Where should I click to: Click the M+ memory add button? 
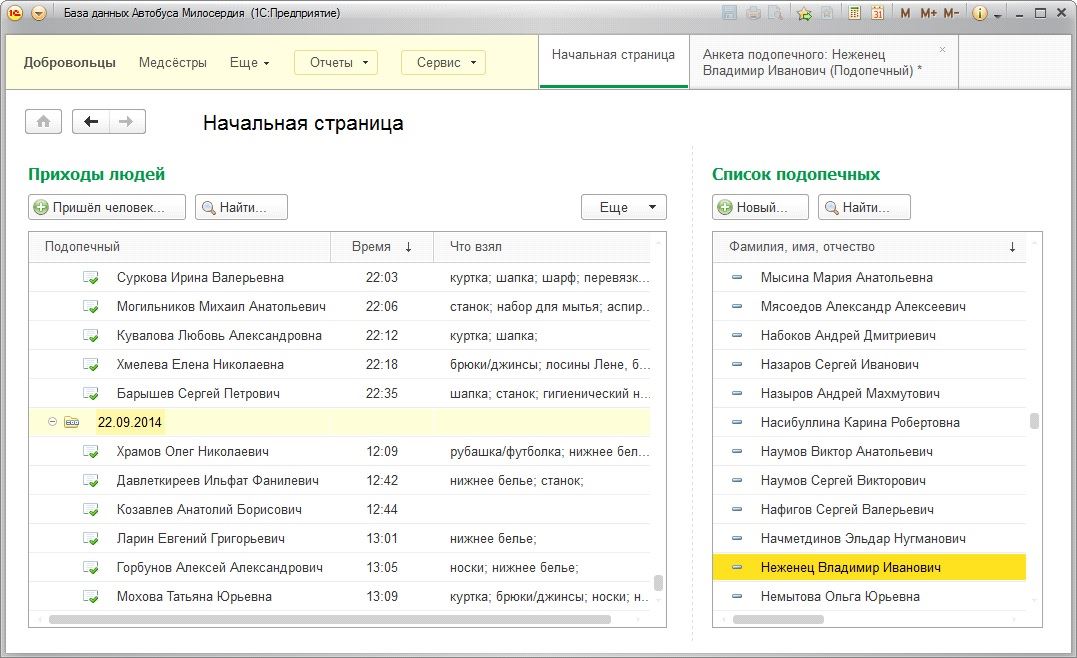(928, 13)
